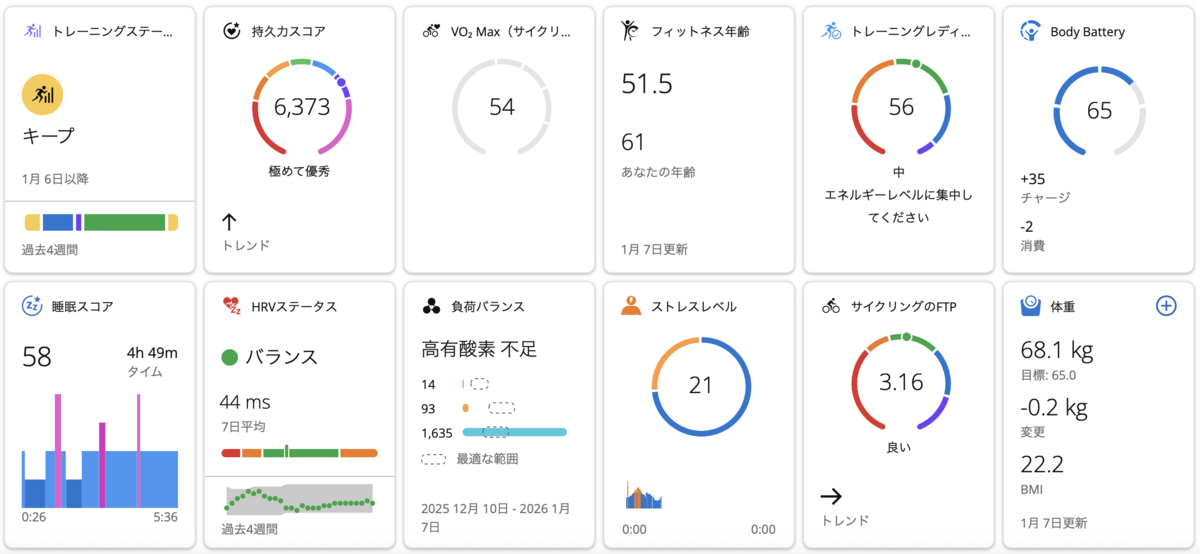Open the 体重 card title
Viewport: 1200px width, 554px height.
tap(1063, 307)
